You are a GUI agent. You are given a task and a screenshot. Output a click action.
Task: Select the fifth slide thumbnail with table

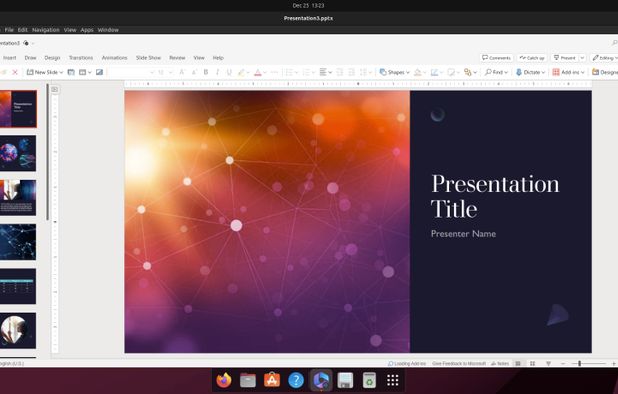click(x=18, y=286)
